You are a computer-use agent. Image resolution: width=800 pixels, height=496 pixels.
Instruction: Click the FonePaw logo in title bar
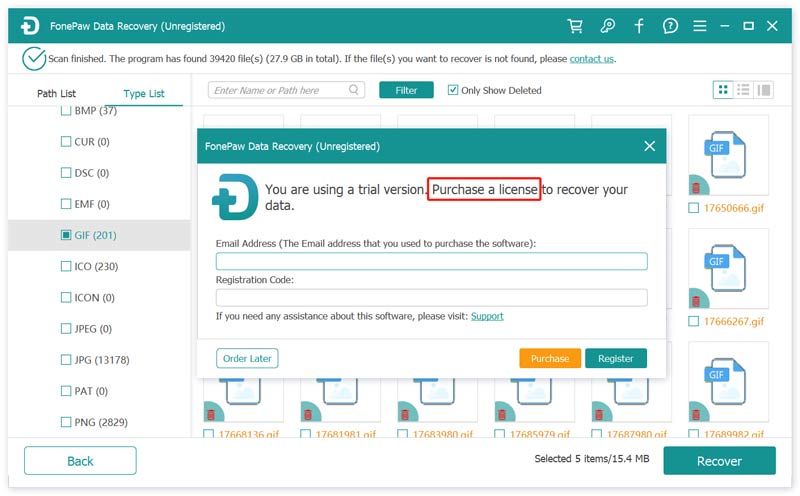tap(30, 26)
